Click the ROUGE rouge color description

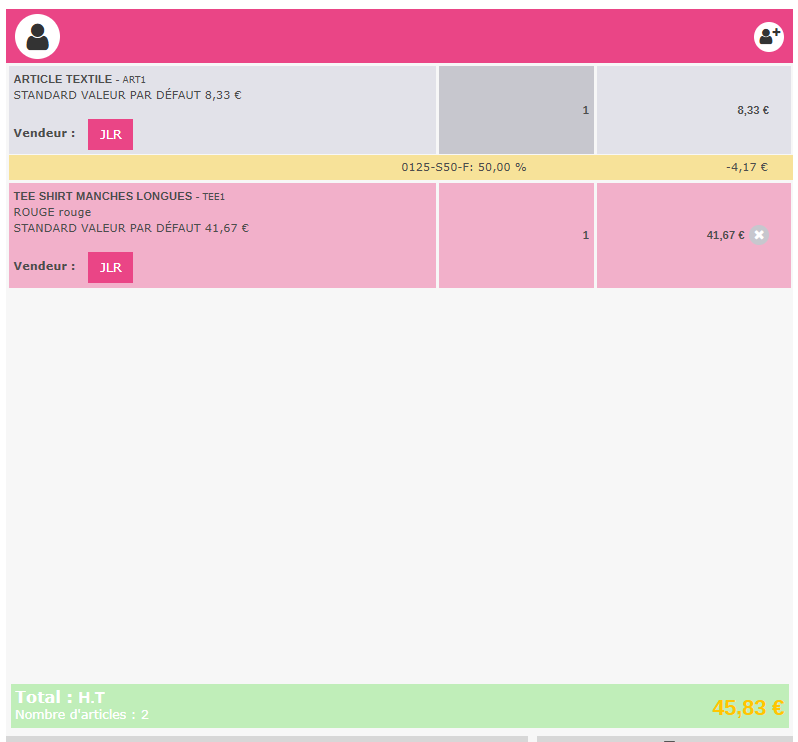pyautogui.click(x=52, y=212)
